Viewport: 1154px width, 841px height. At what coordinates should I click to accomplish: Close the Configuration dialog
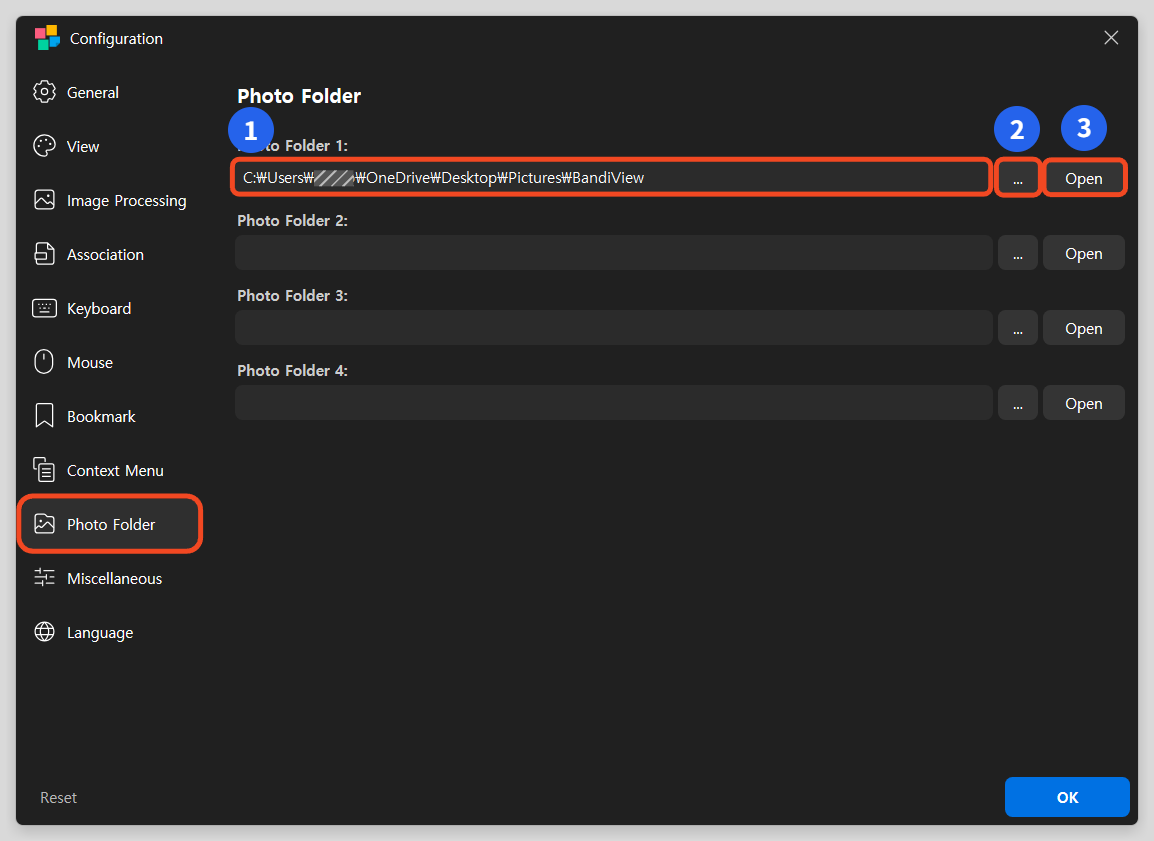pyautogui.click(x=1111, y=38)
